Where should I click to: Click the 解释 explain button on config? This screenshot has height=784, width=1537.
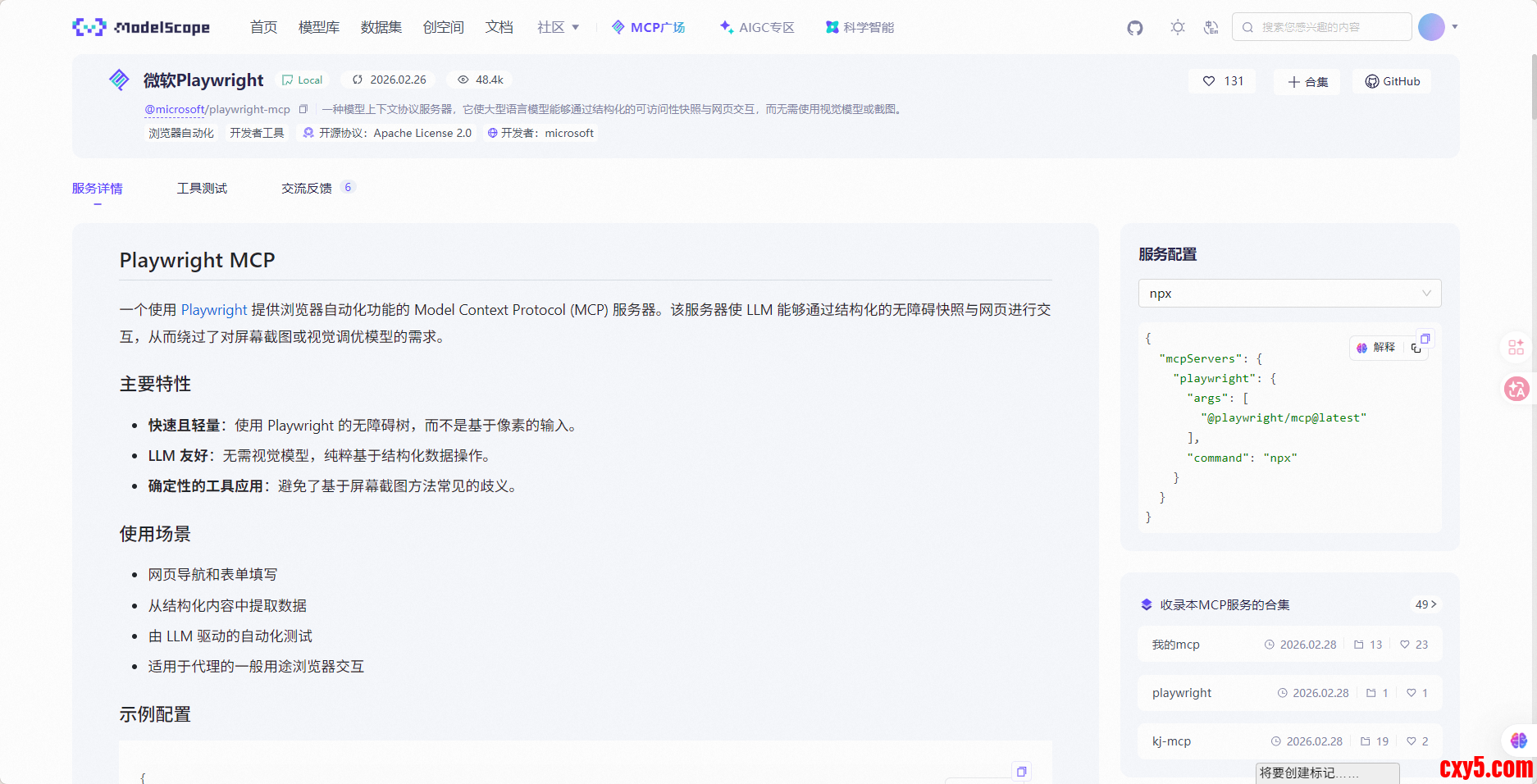[1376, 348]
